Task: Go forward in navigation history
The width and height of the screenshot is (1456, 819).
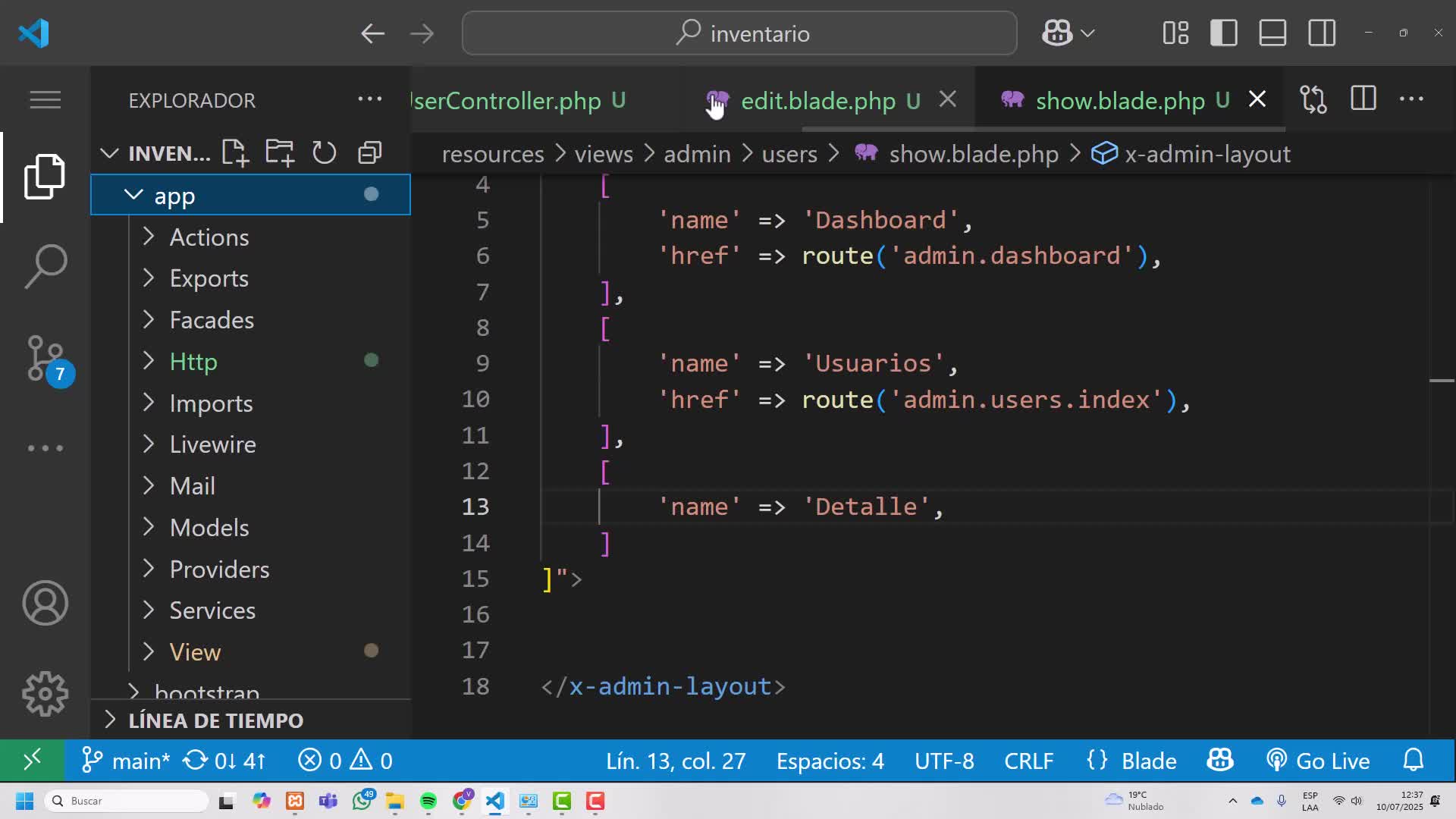Action: pos(422,33)
